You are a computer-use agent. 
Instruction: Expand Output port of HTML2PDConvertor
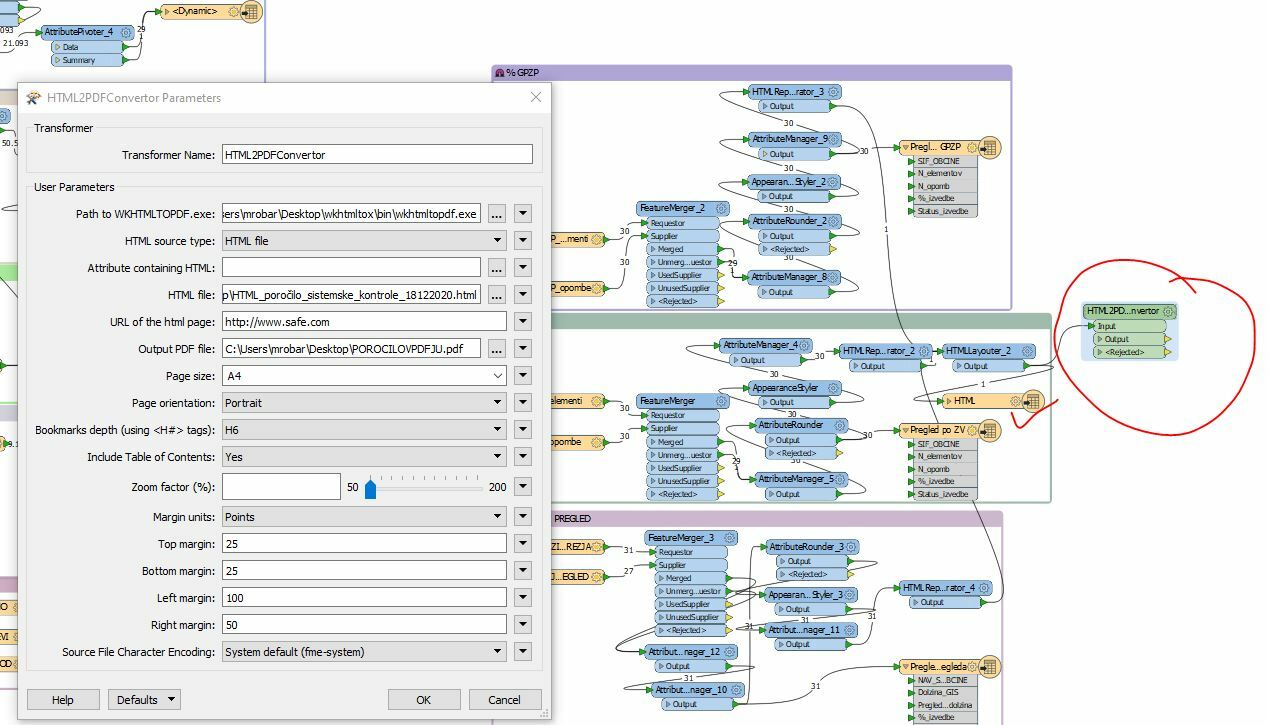tap(1100, 339)
